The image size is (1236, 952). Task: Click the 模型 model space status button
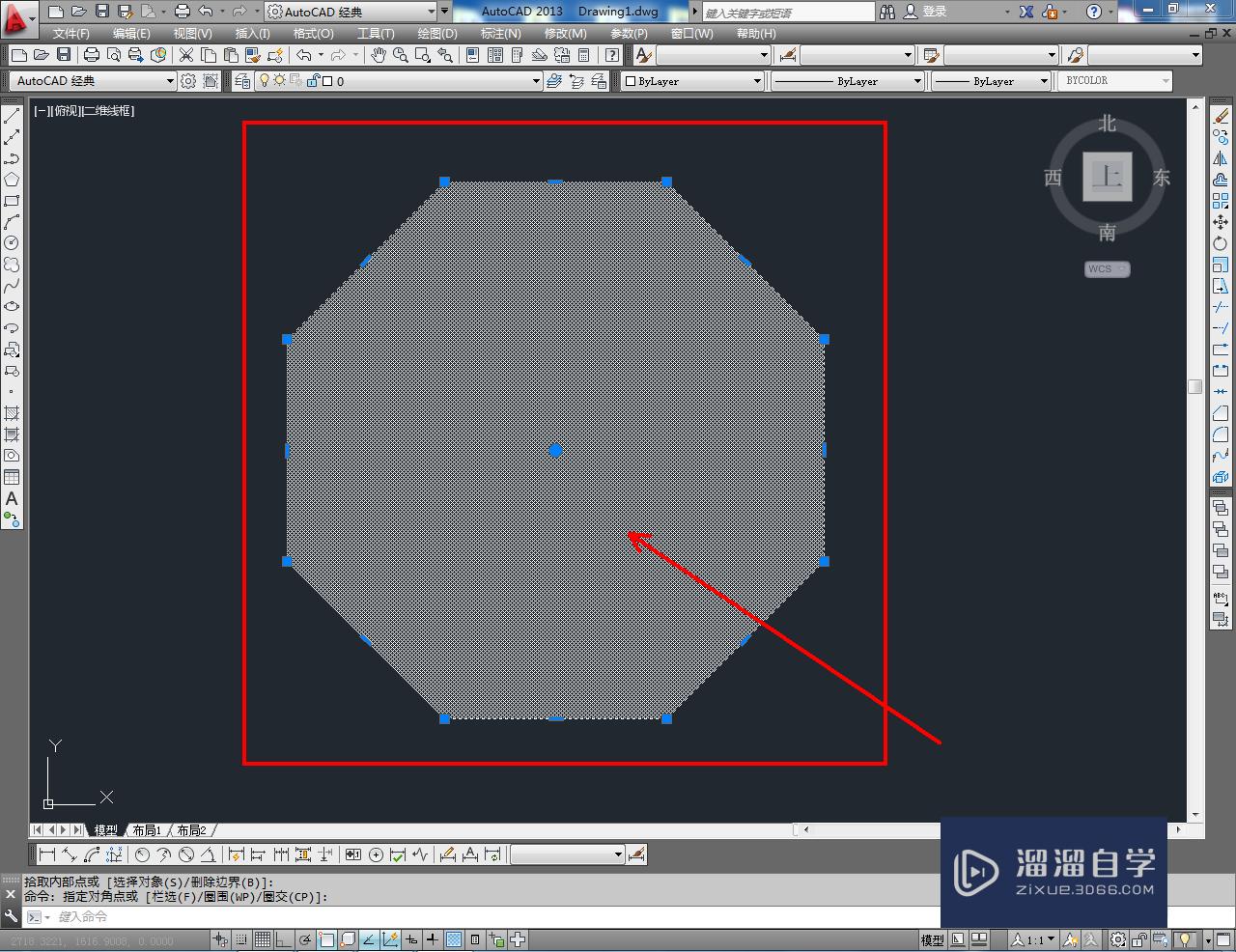point(932,939)
